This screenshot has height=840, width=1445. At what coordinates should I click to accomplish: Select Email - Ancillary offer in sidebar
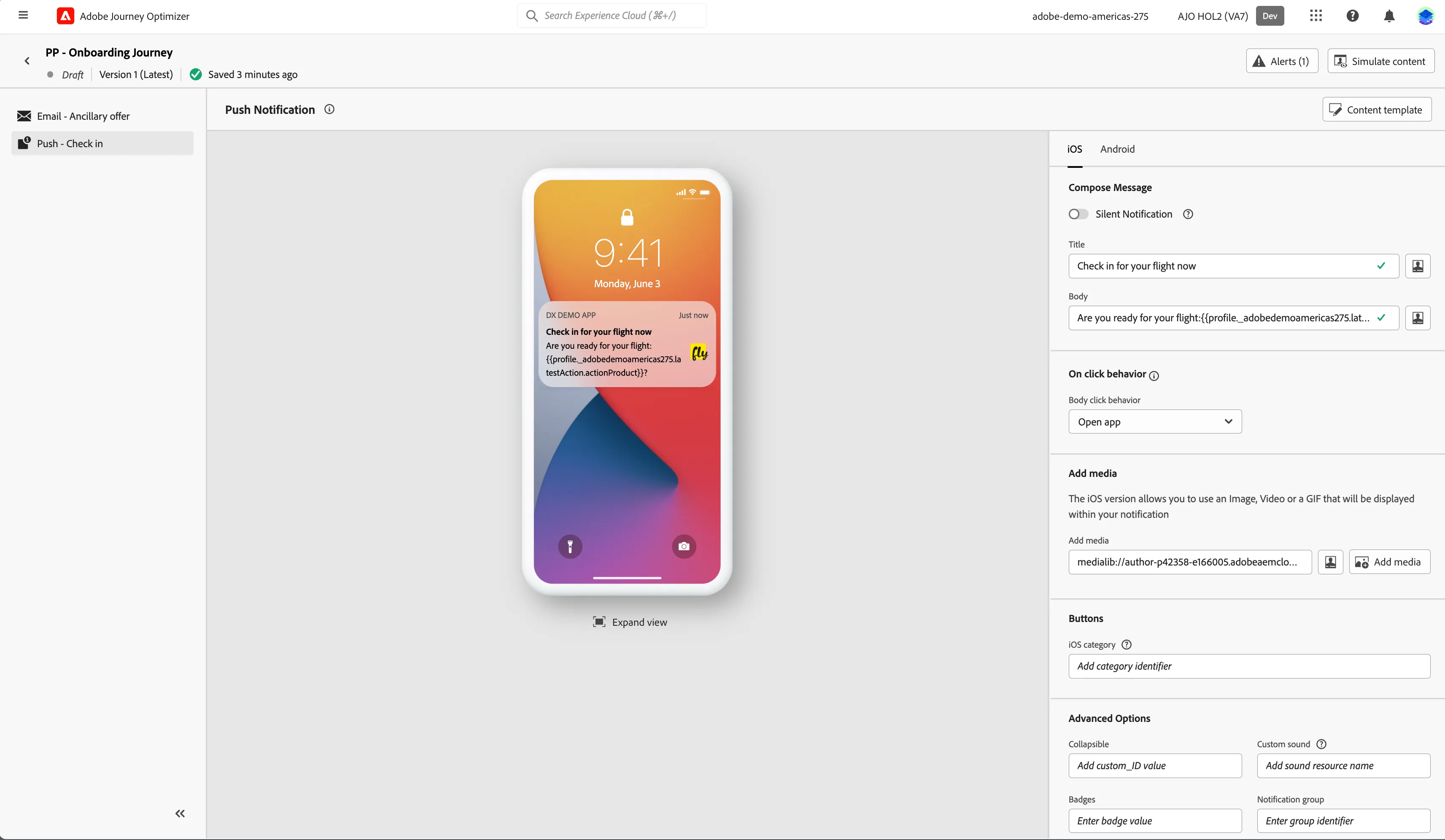(102, 116)
